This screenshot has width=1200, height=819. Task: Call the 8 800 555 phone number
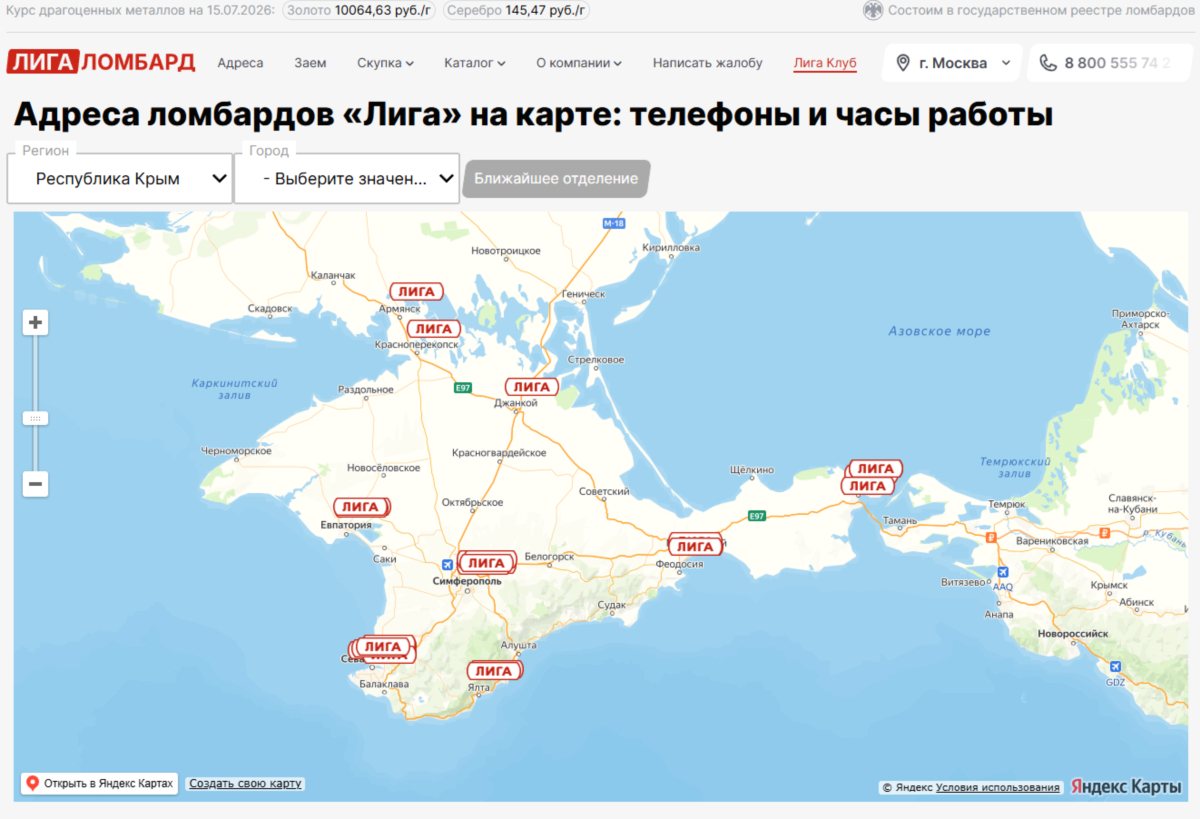coord(1117,63)
